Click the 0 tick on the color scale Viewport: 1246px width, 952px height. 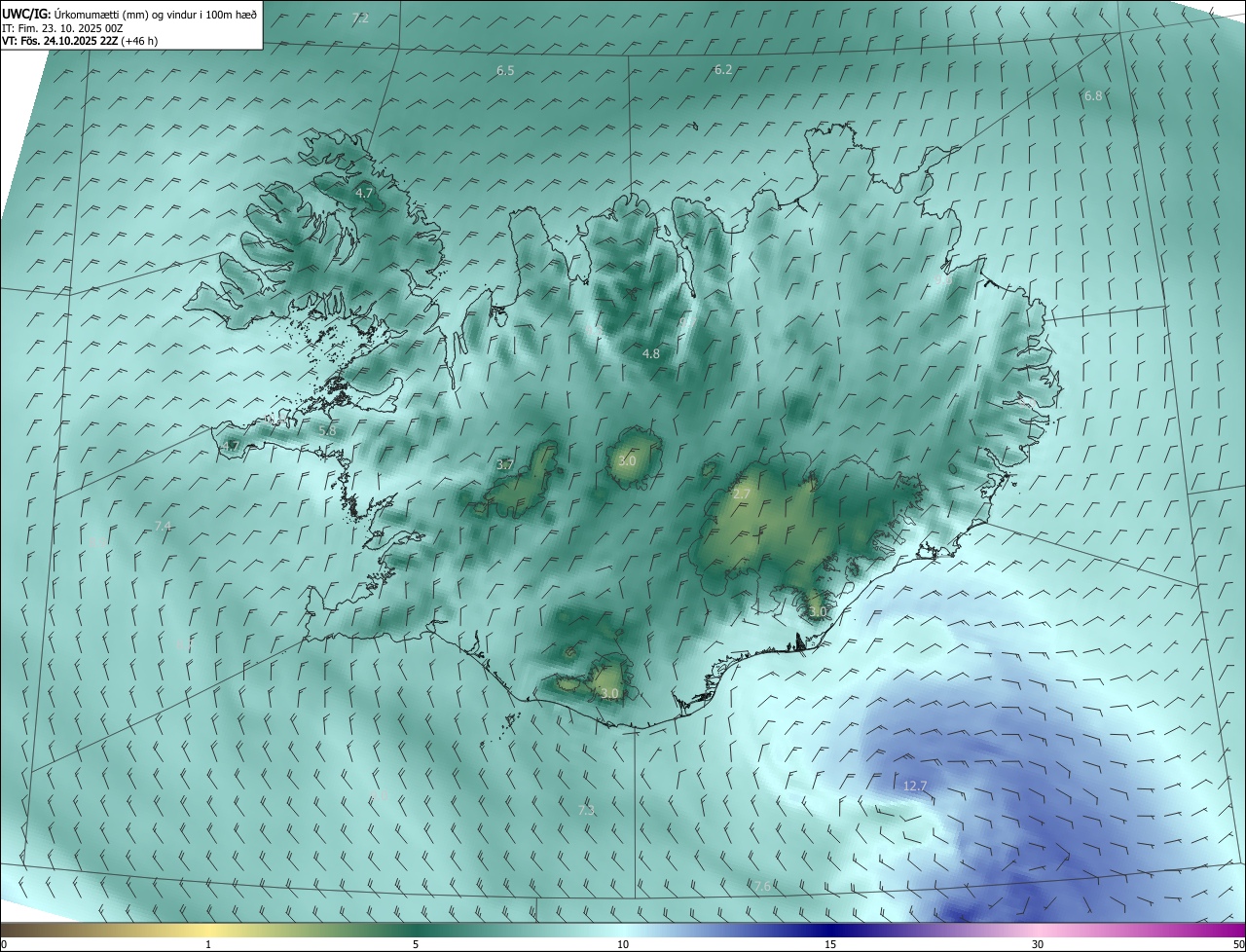click(4, 944)
